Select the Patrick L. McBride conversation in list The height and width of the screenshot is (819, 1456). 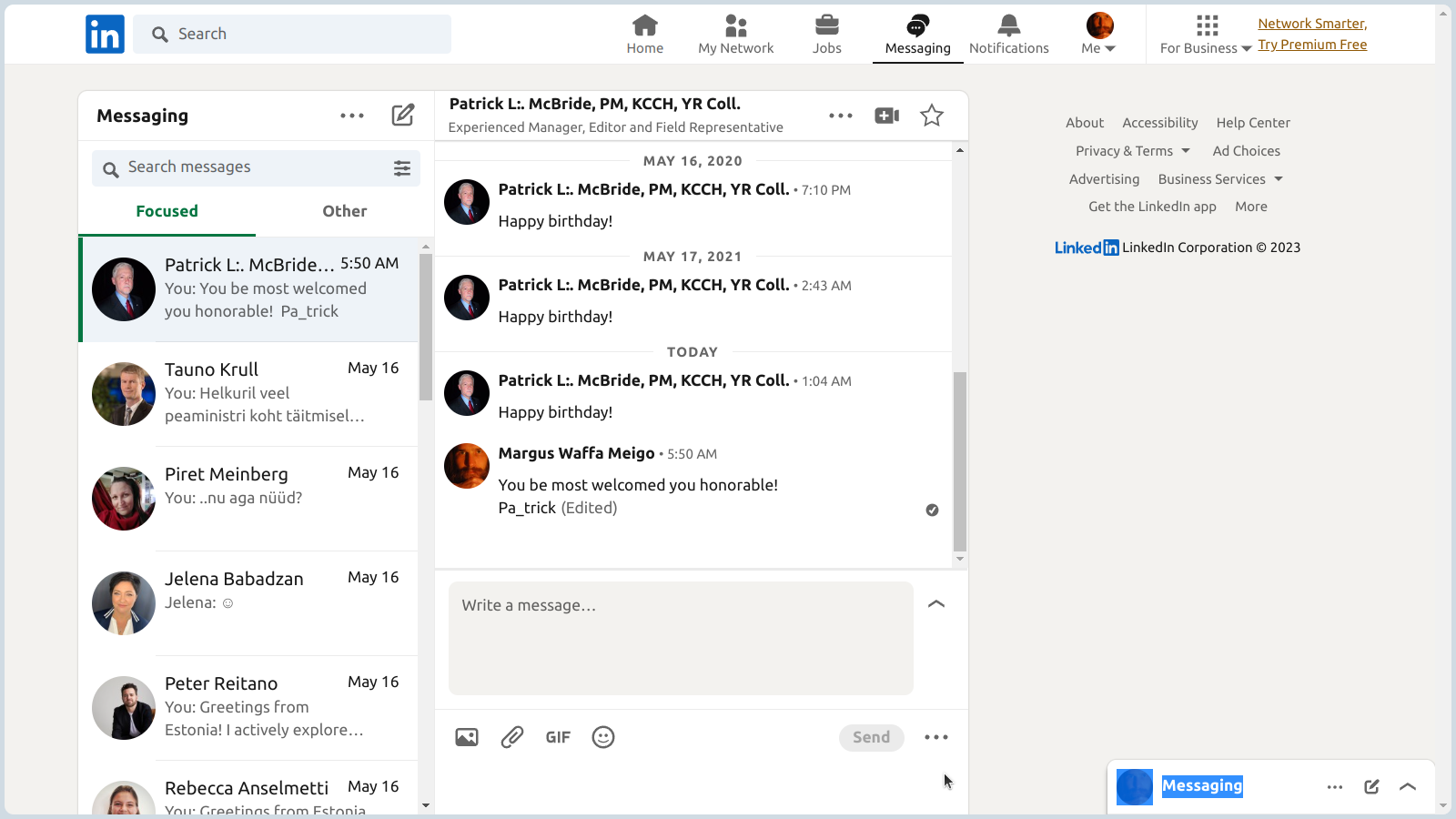(248, 288)
